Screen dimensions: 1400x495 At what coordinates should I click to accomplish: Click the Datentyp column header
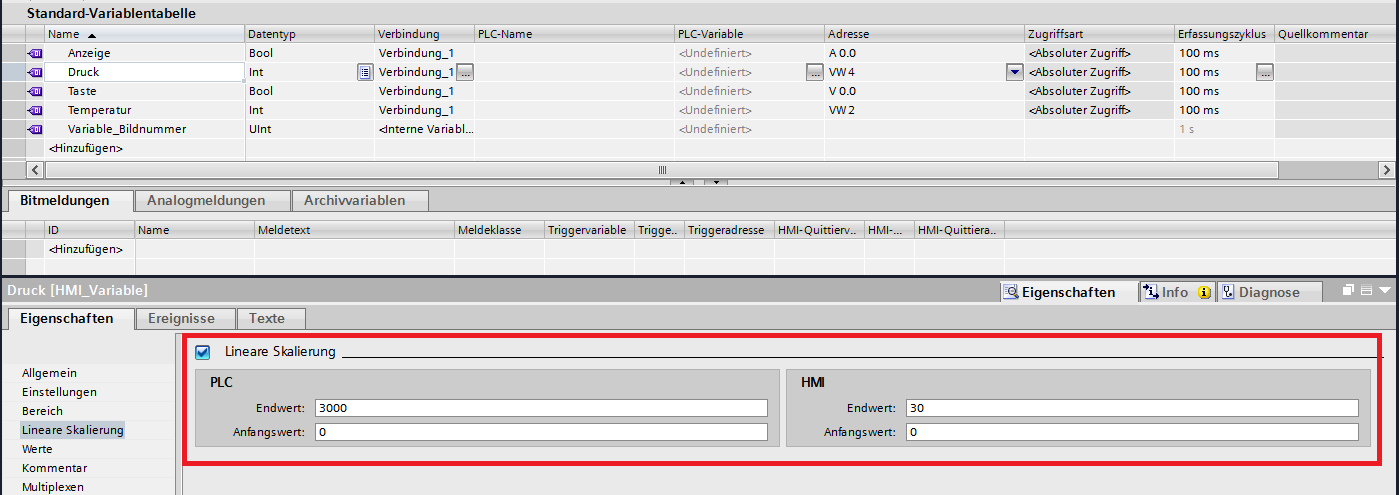click(310, 34)
